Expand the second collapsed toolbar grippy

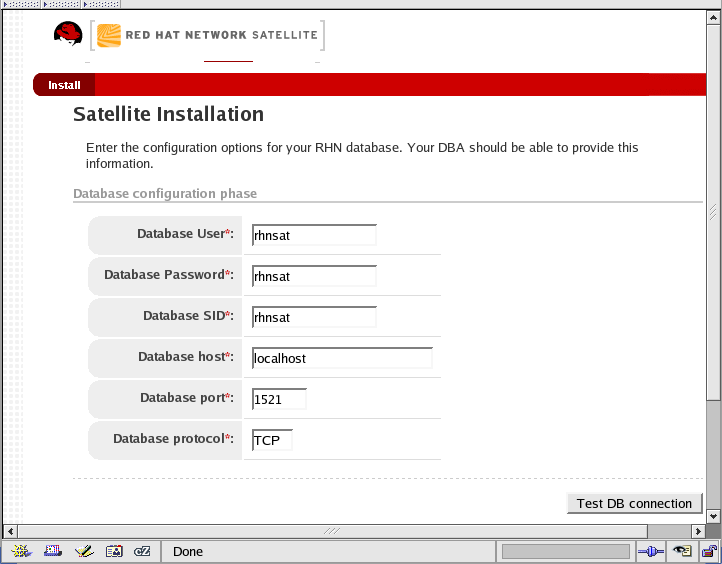tap(61, 4)
